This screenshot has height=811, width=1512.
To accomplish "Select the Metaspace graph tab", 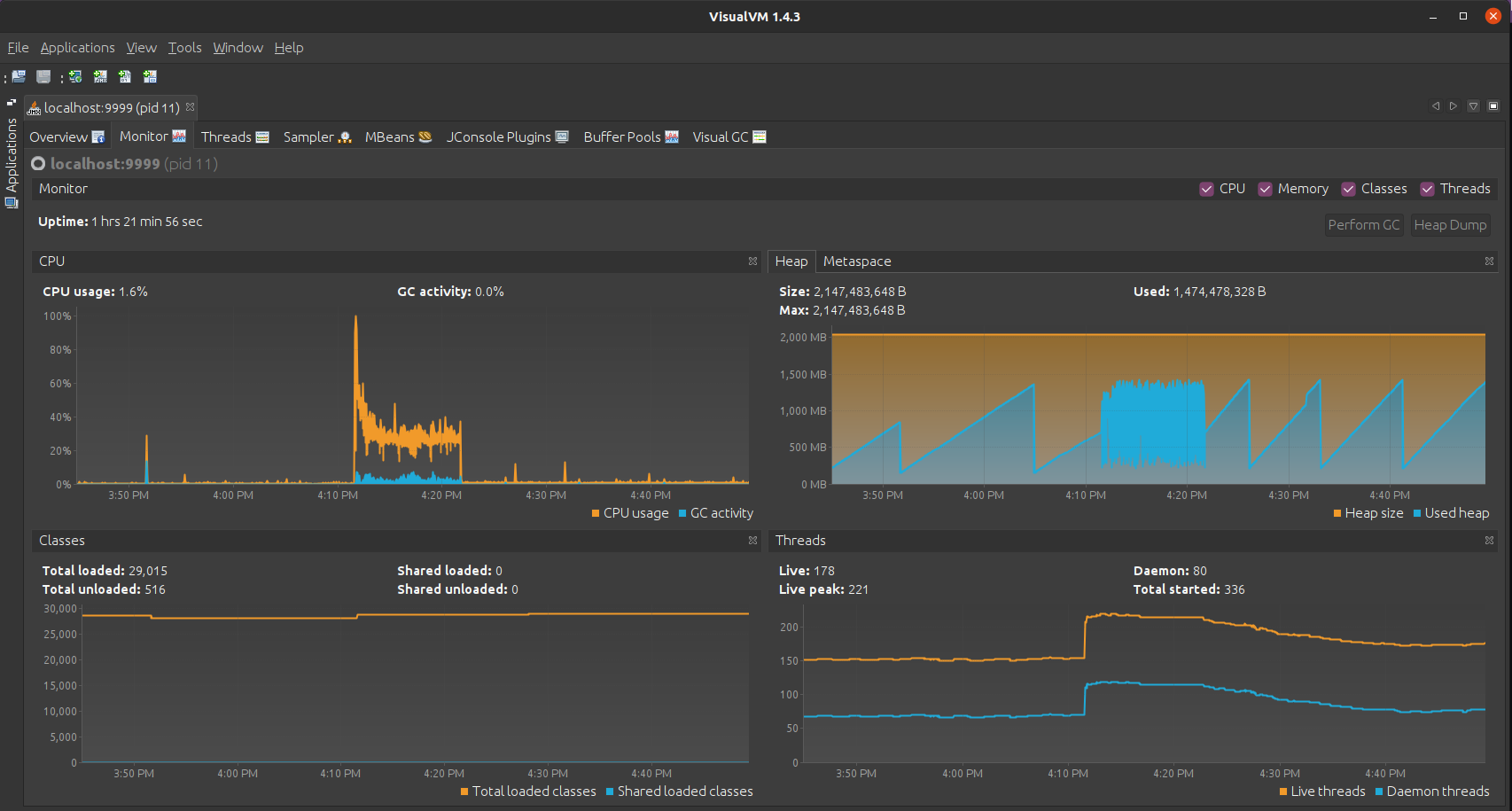I will pos(856,261).
